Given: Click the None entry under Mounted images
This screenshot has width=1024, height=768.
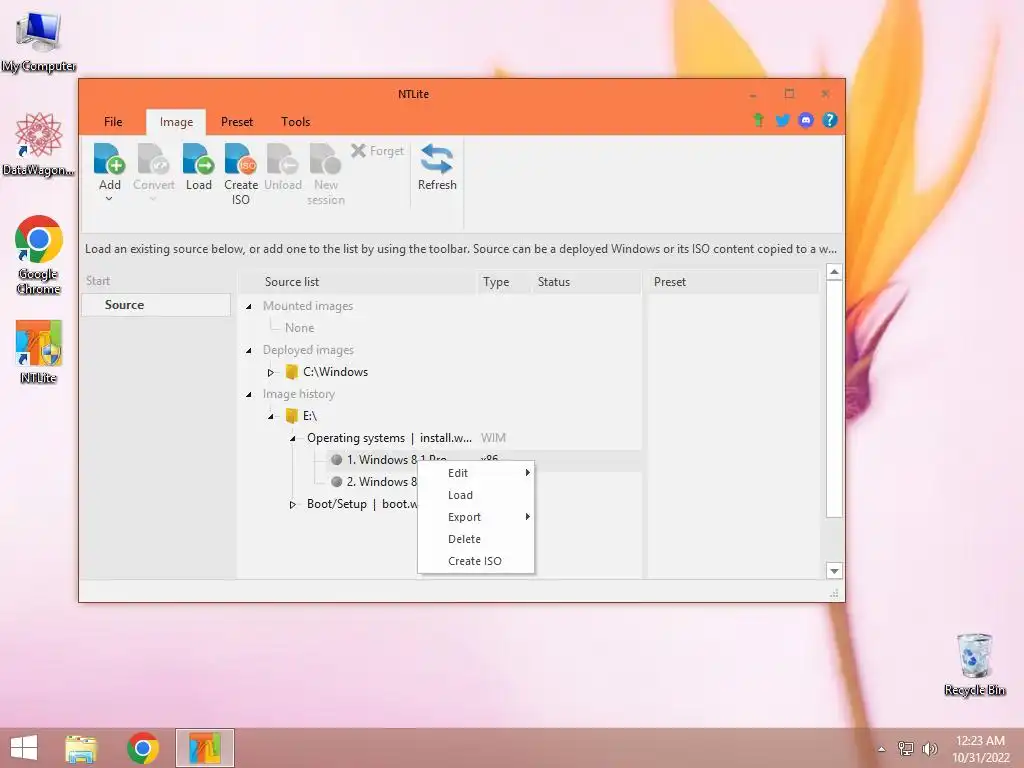Looking at the screenshot, I should click(x=299, y=328).
